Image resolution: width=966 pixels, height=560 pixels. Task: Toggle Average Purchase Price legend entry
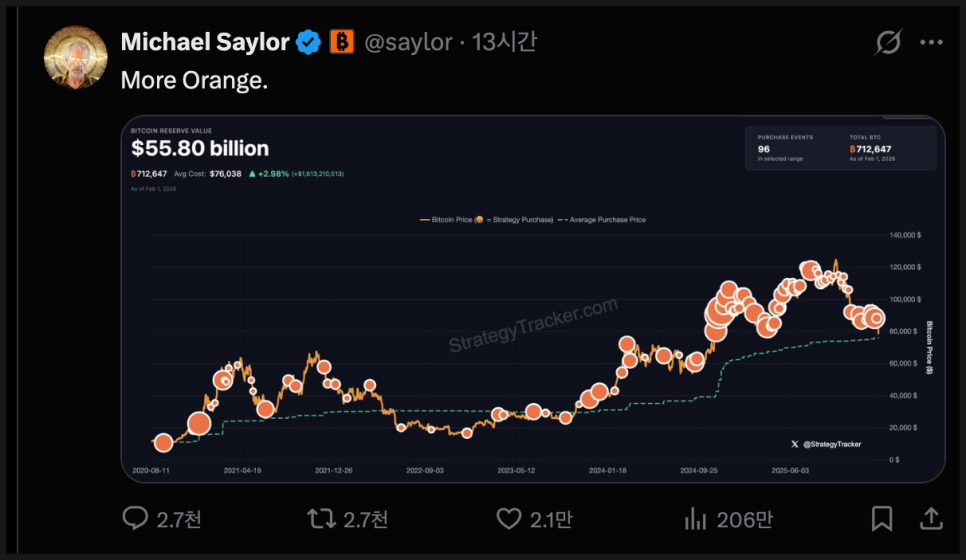(x=602, y=219)
